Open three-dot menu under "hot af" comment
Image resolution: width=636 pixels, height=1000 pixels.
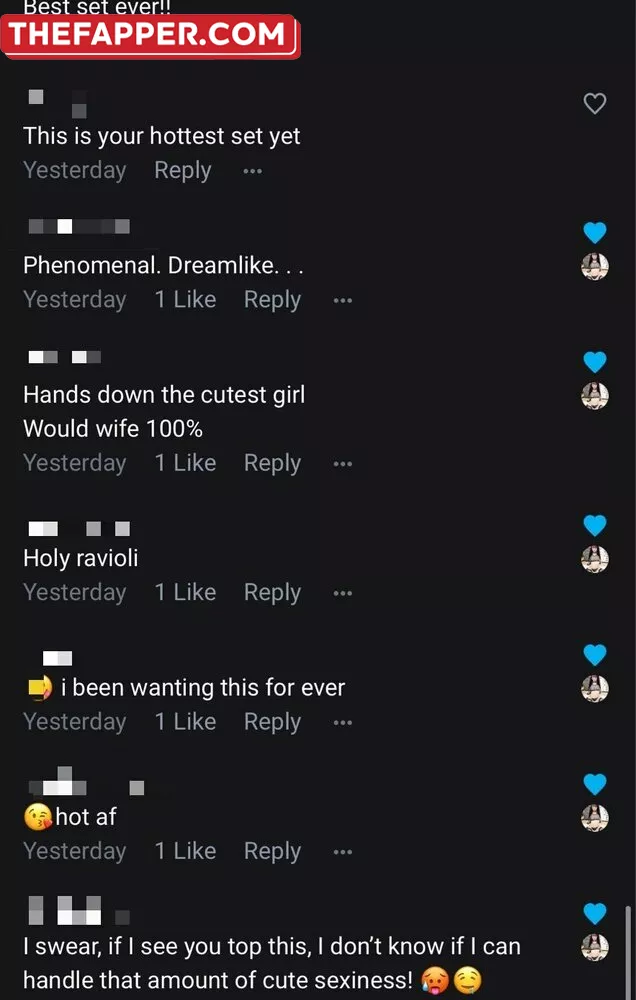343,852
